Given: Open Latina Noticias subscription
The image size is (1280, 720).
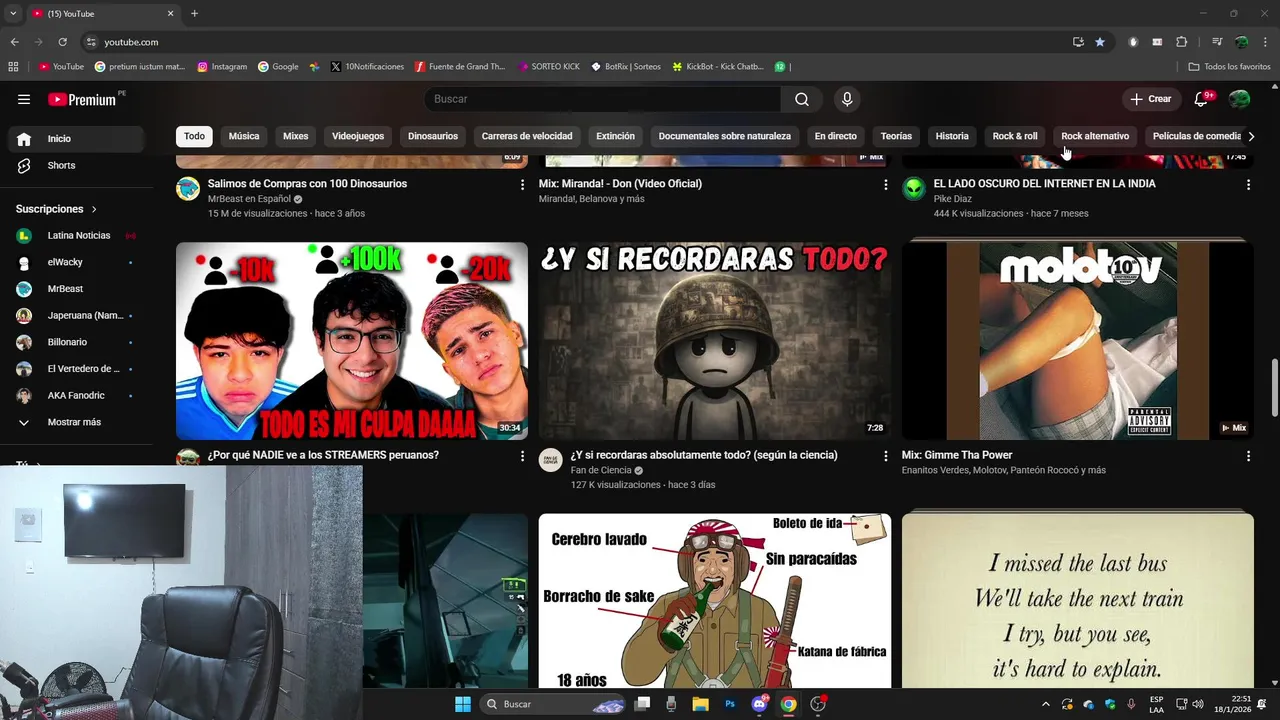Looking at the screenshot, I should 76,236.
